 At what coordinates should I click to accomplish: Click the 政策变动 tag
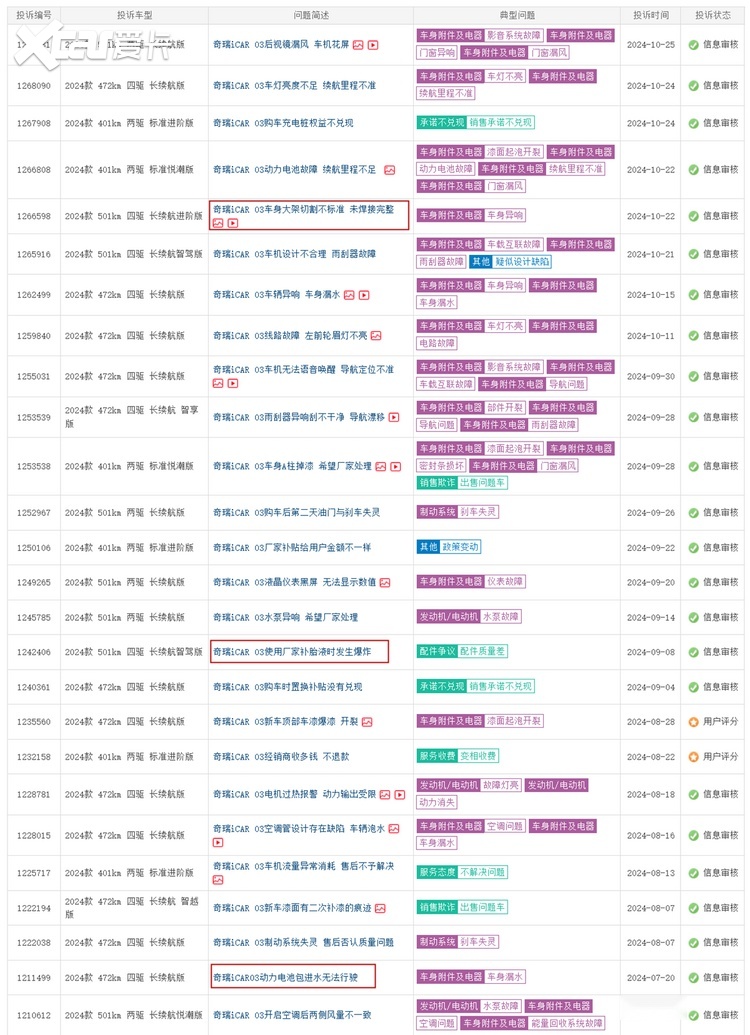click(x=461, y=547)
